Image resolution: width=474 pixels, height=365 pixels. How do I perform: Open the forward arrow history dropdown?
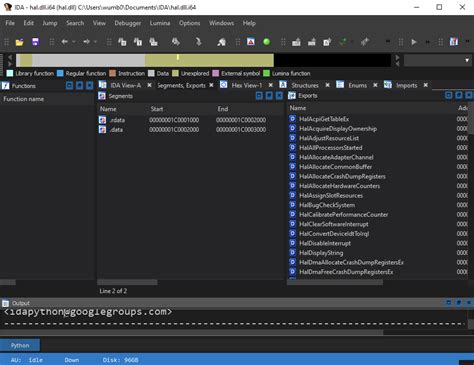pos(95,42)
